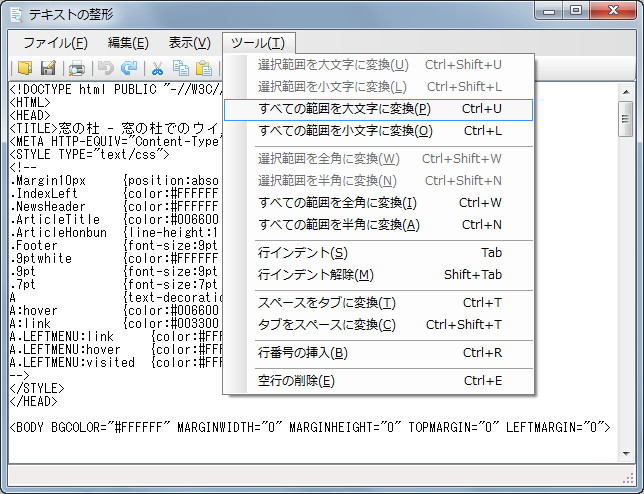Click the Cut scissors toolbar icon
The image size is (644, 494).
coord(157,68)
